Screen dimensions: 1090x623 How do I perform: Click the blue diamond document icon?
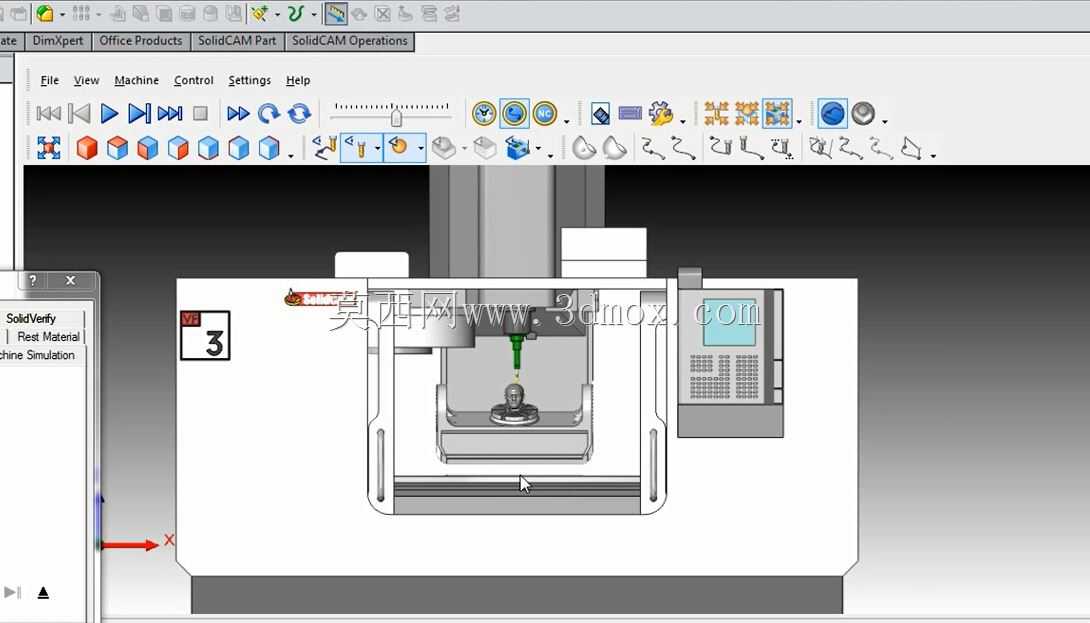[601, 113]
